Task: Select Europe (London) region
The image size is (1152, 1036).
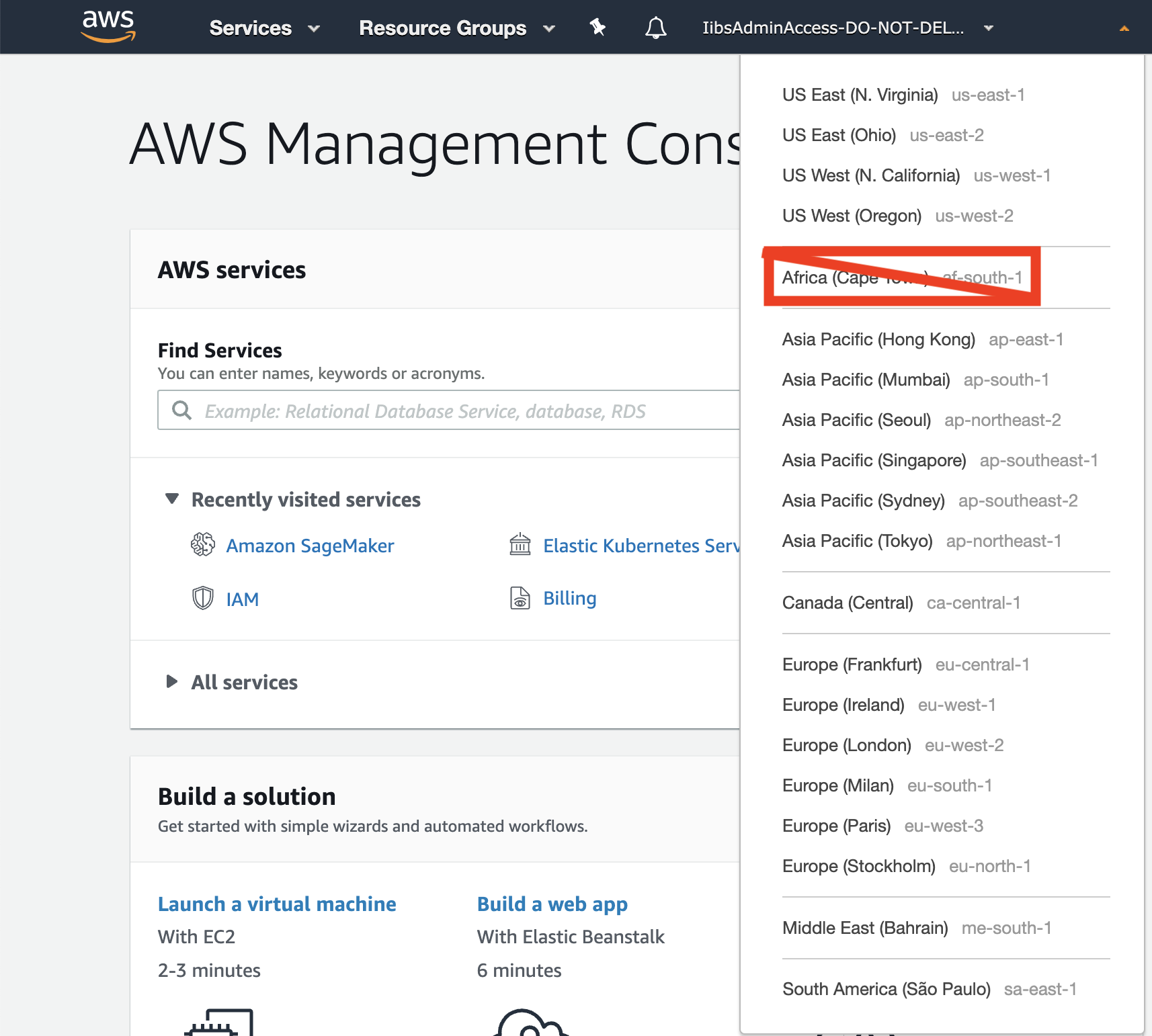Action: [893, 745]
